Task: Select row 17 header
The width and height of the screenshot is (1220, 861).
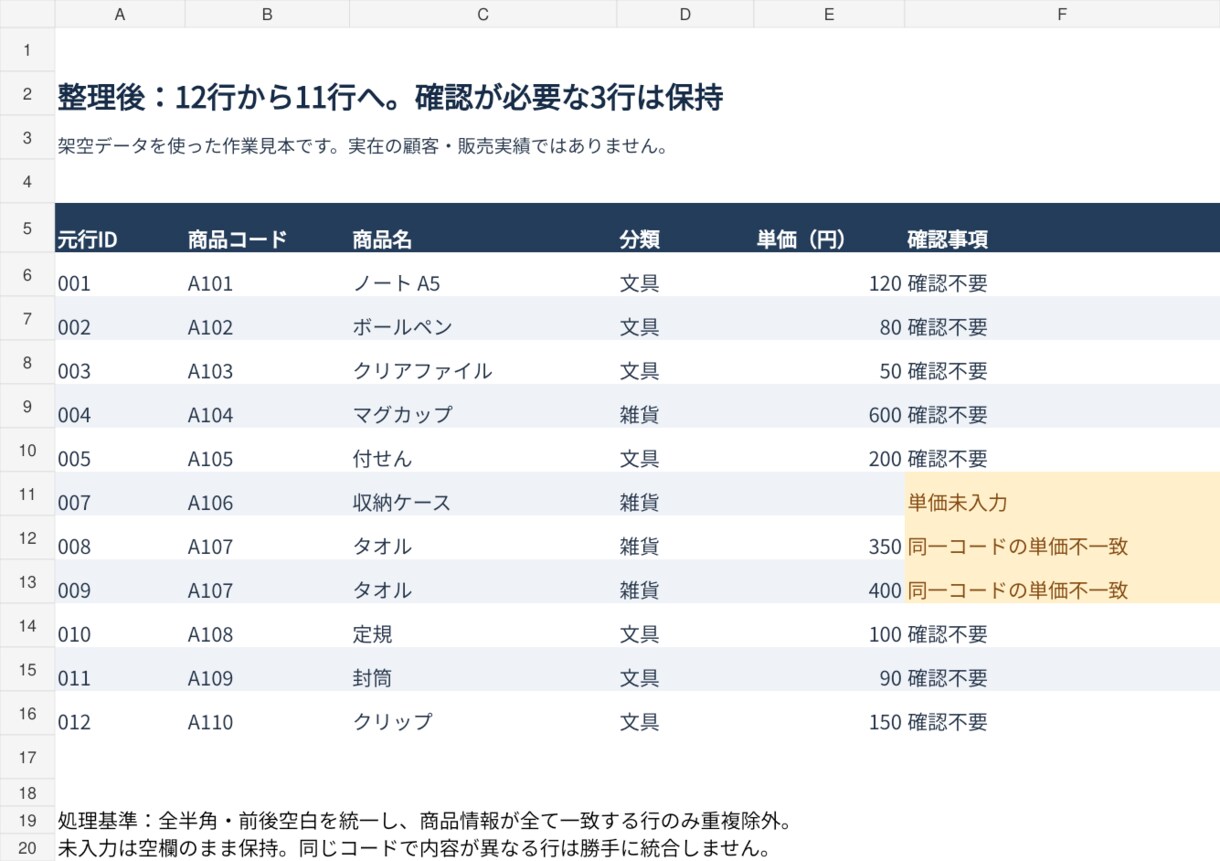Action: click(27, 757)
